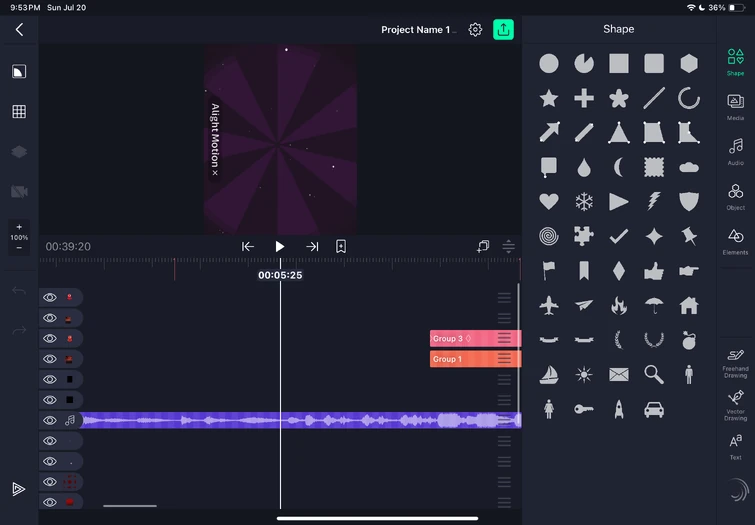
Task: Switch to the Media tab
Action: (x=735, y=105)
